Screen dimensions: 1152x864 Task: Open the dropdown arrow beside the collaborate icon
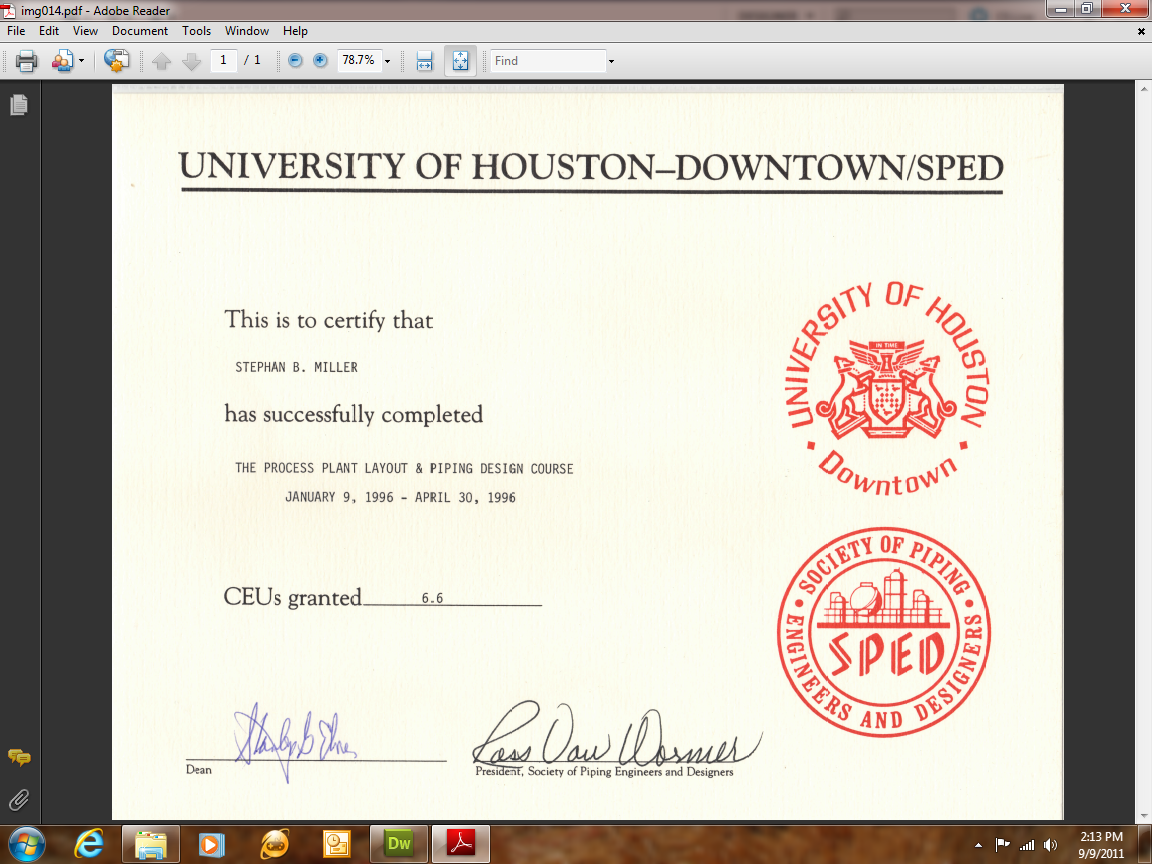coord(82,61)
